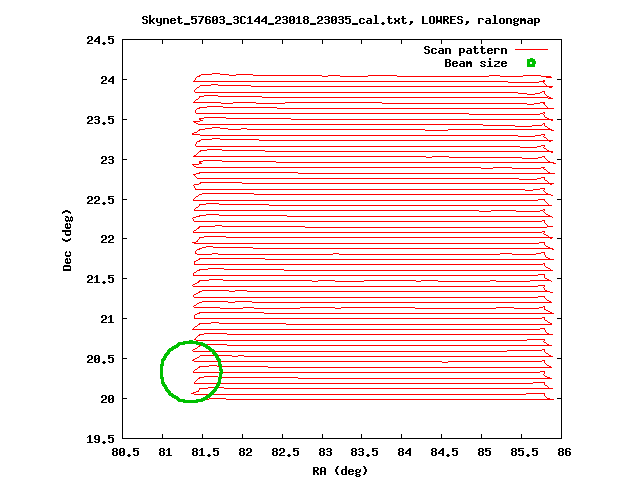Image resolution: width=640 pixels, height=480 pixels.
Task: Click the RA tick label 85
Action: coord(484,452)
